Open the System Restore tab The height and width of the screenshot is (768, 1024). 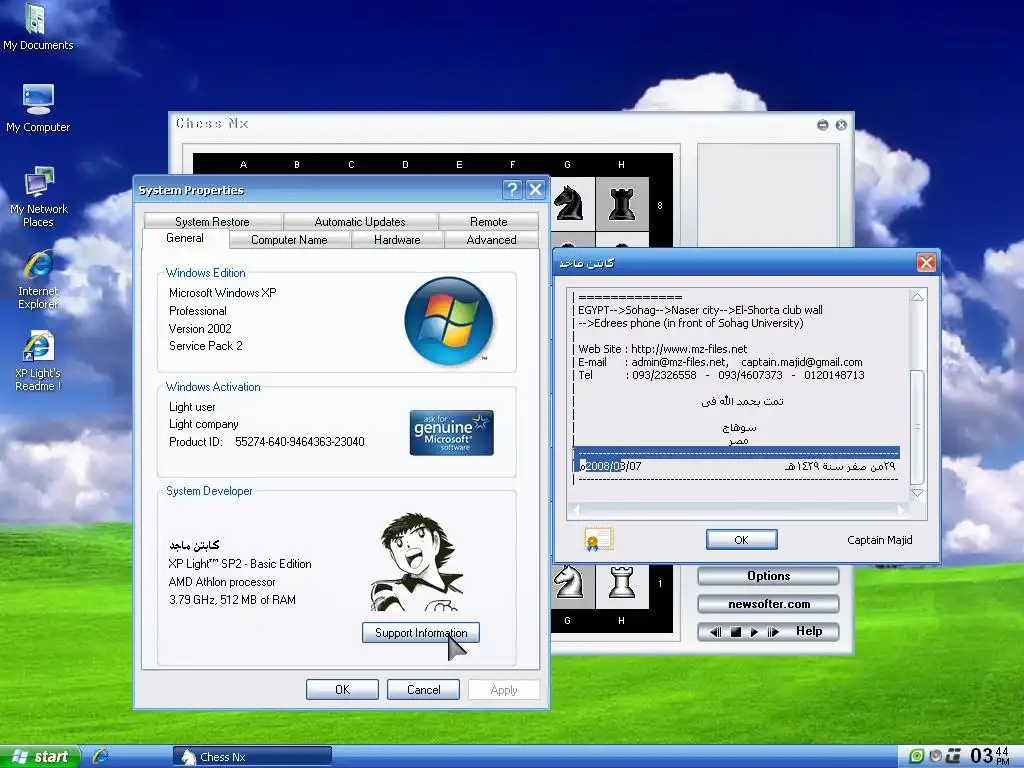[212, 221]
